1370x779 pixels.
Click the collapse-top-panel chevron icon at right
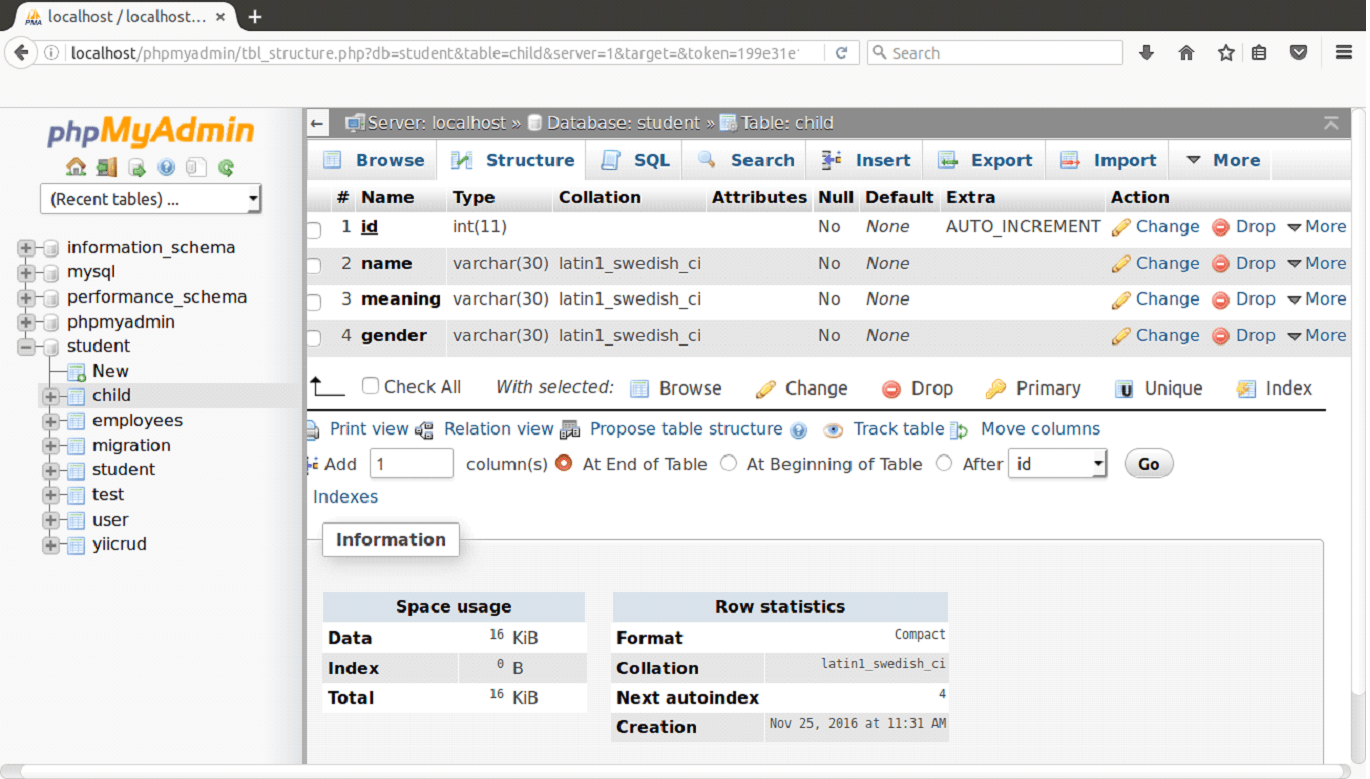click(x=1331, y=123)
